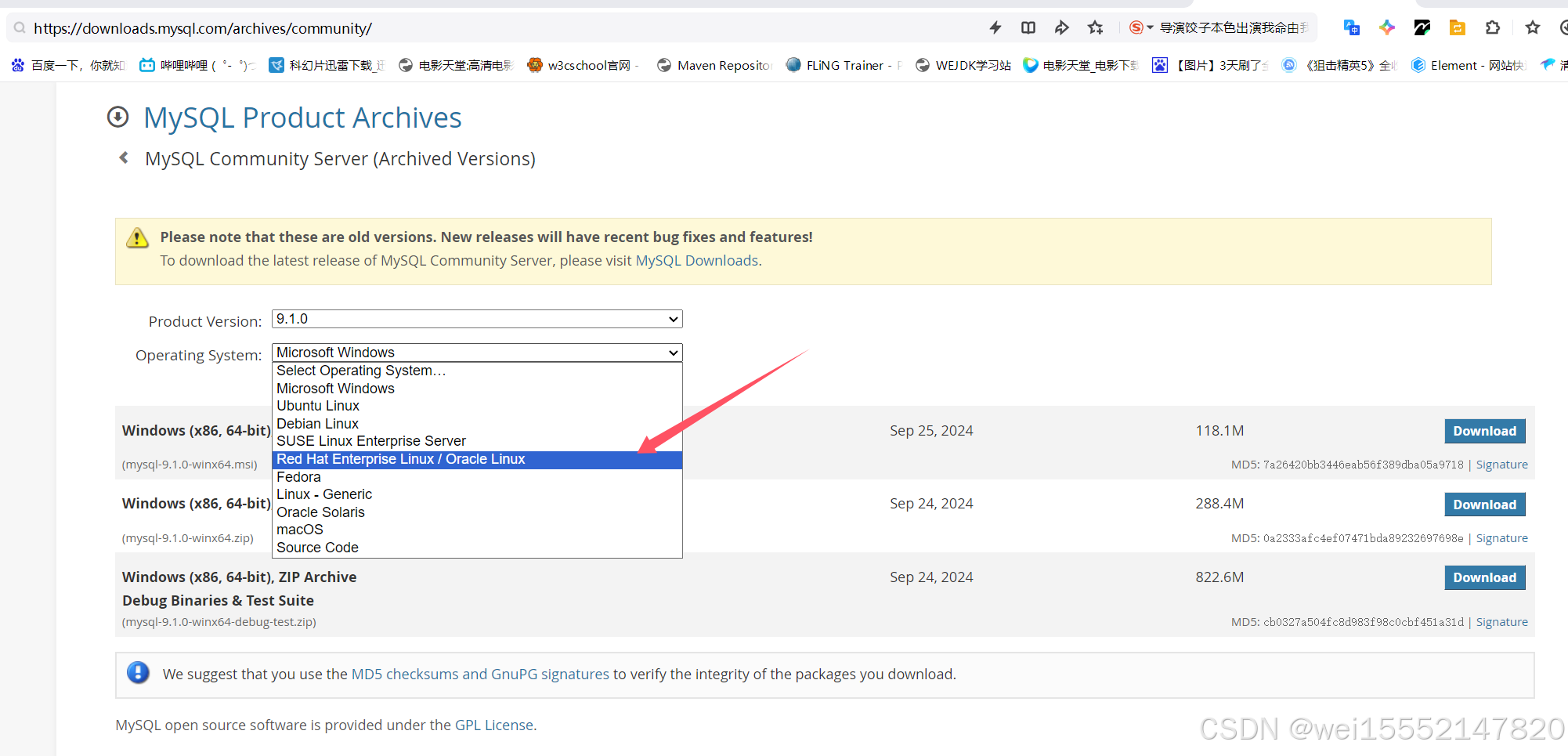Click the 822.6M file size text
This screenshot has height=756, width=1568.
coord(1219,577)
